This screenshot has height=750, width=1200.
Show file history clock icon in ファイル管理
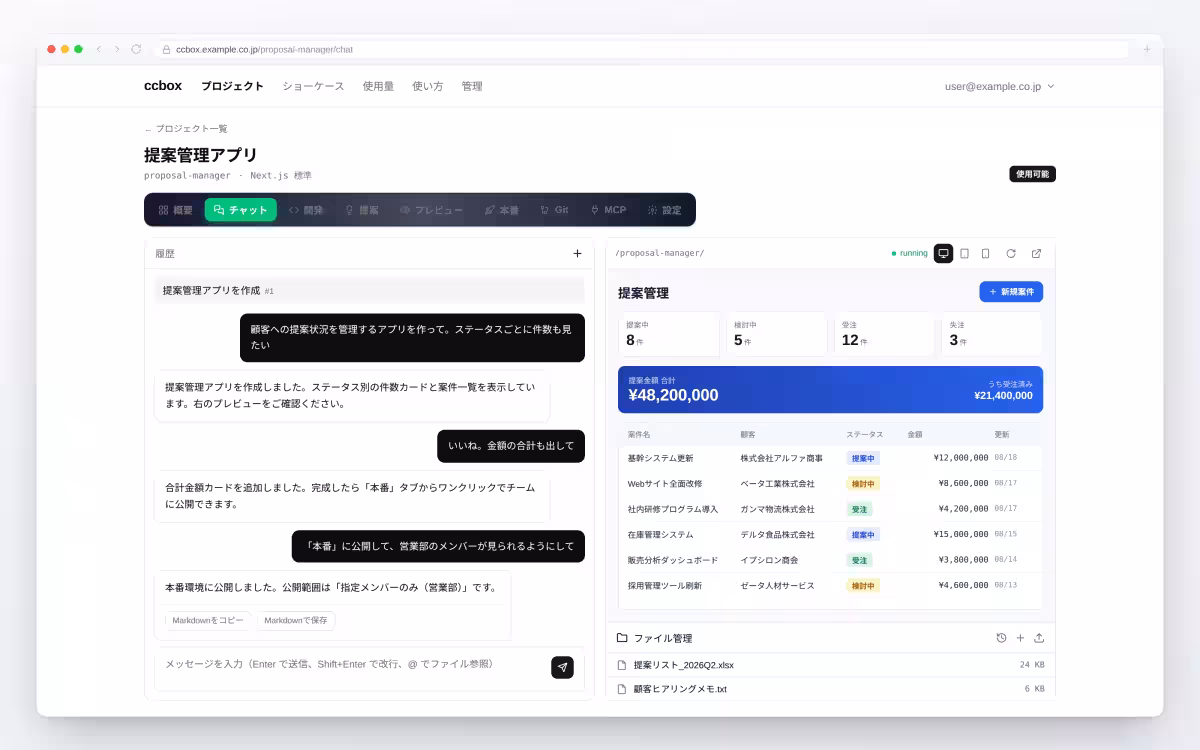pos(1001,638)
